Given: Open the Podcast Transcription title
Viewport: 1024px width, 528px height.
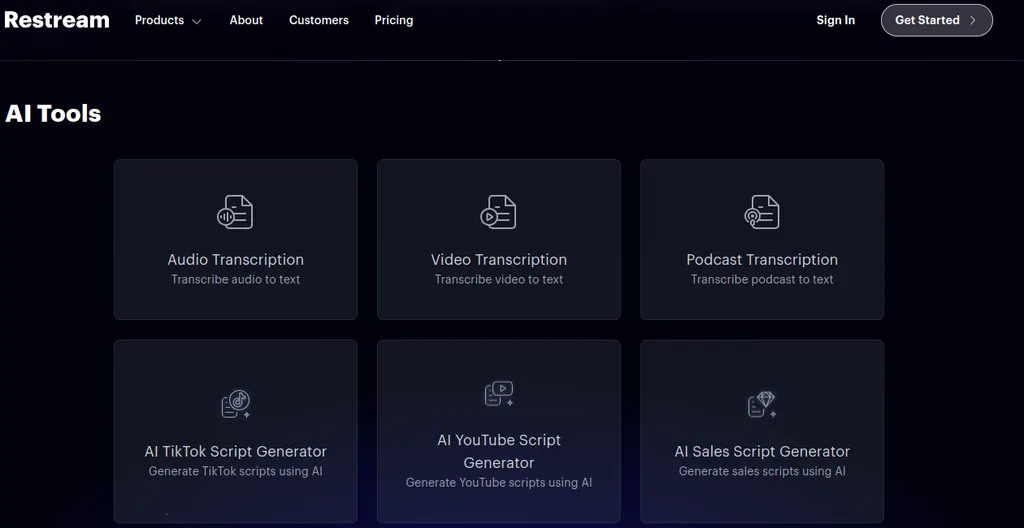Looking at the screenshot, I should [762, 259].
